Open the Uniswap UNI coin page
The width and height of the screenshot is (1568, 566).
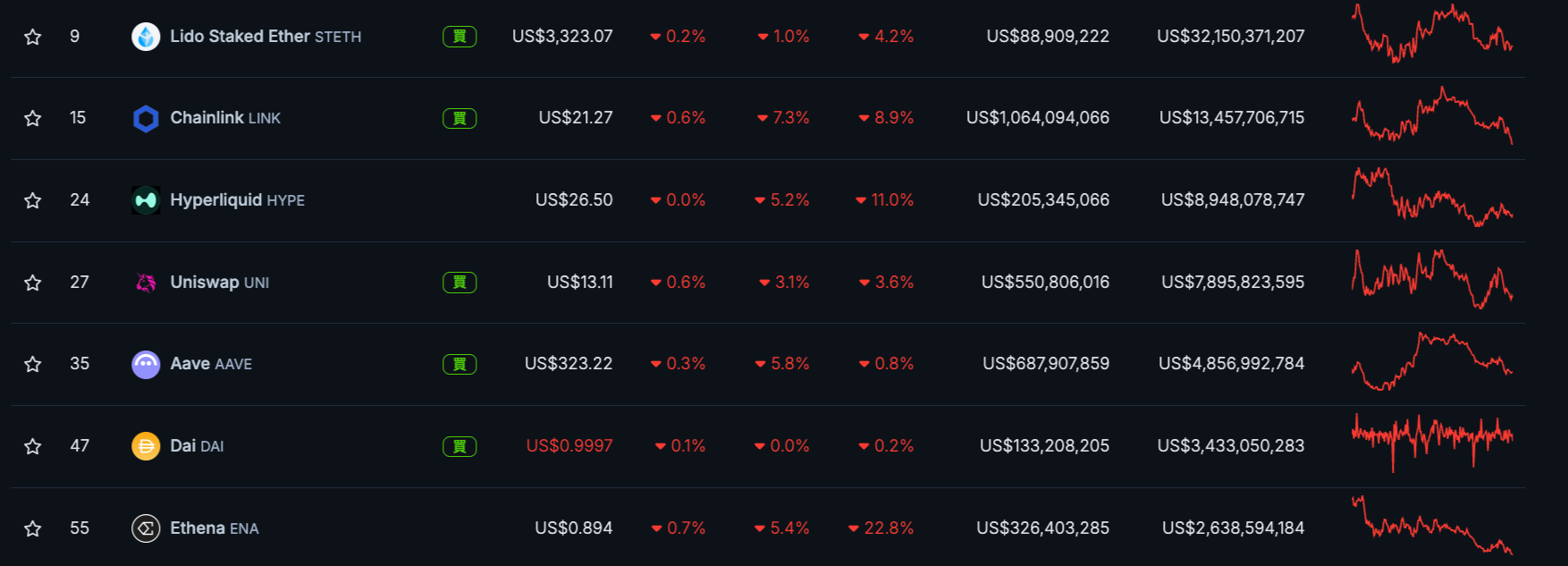(220, 283)
